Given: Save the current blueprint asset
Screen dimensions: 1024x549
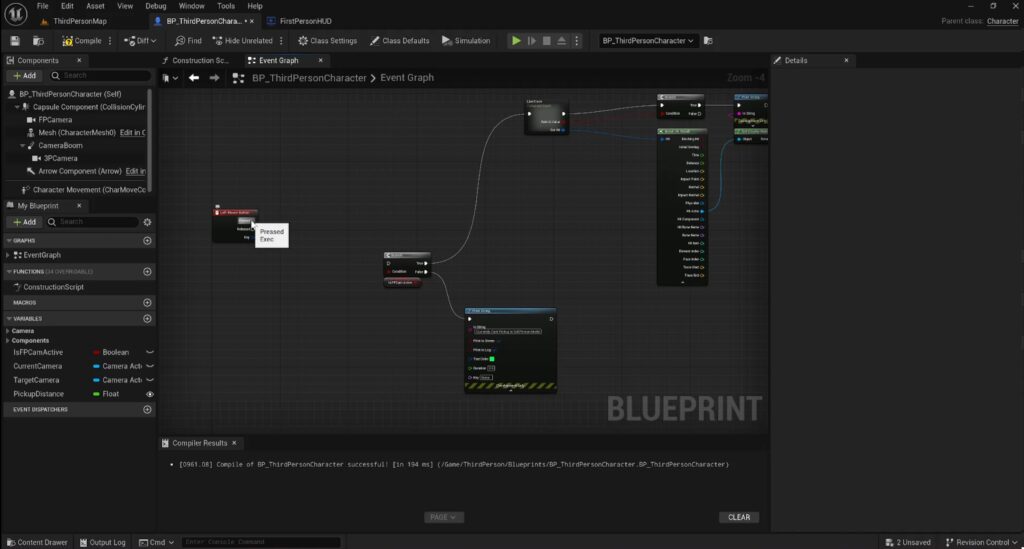Looking at the screenshot, I should point(15,41).
